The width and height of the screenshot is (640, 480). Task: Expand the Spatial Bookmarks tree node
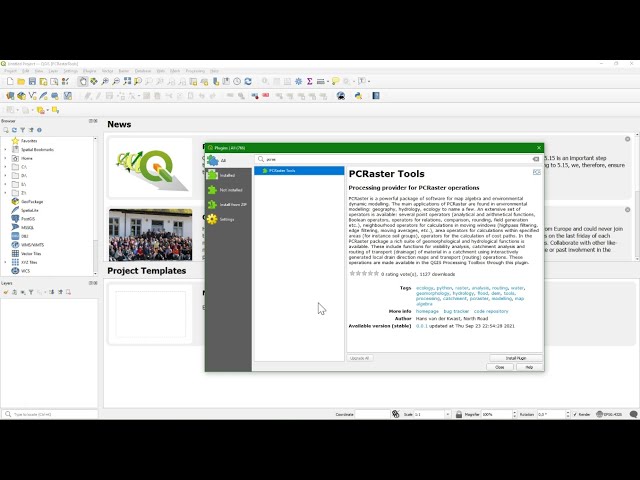5,150
